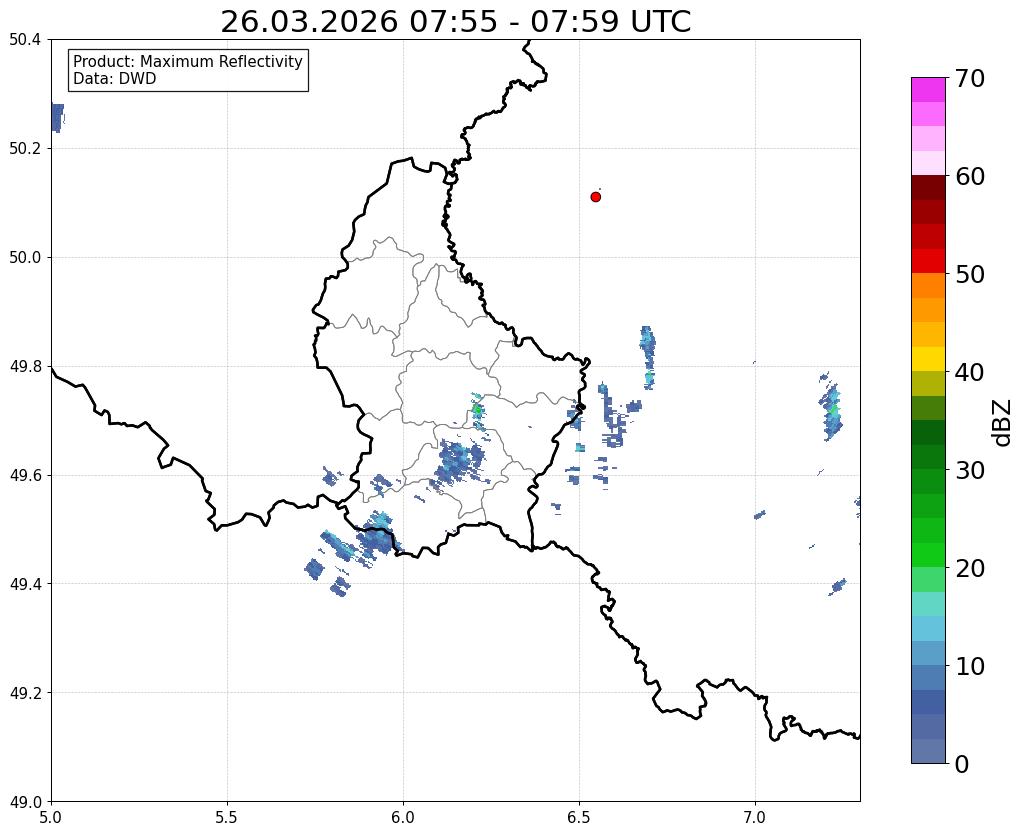Click the latitude axis label "49.6"

[x=25, y=475]
